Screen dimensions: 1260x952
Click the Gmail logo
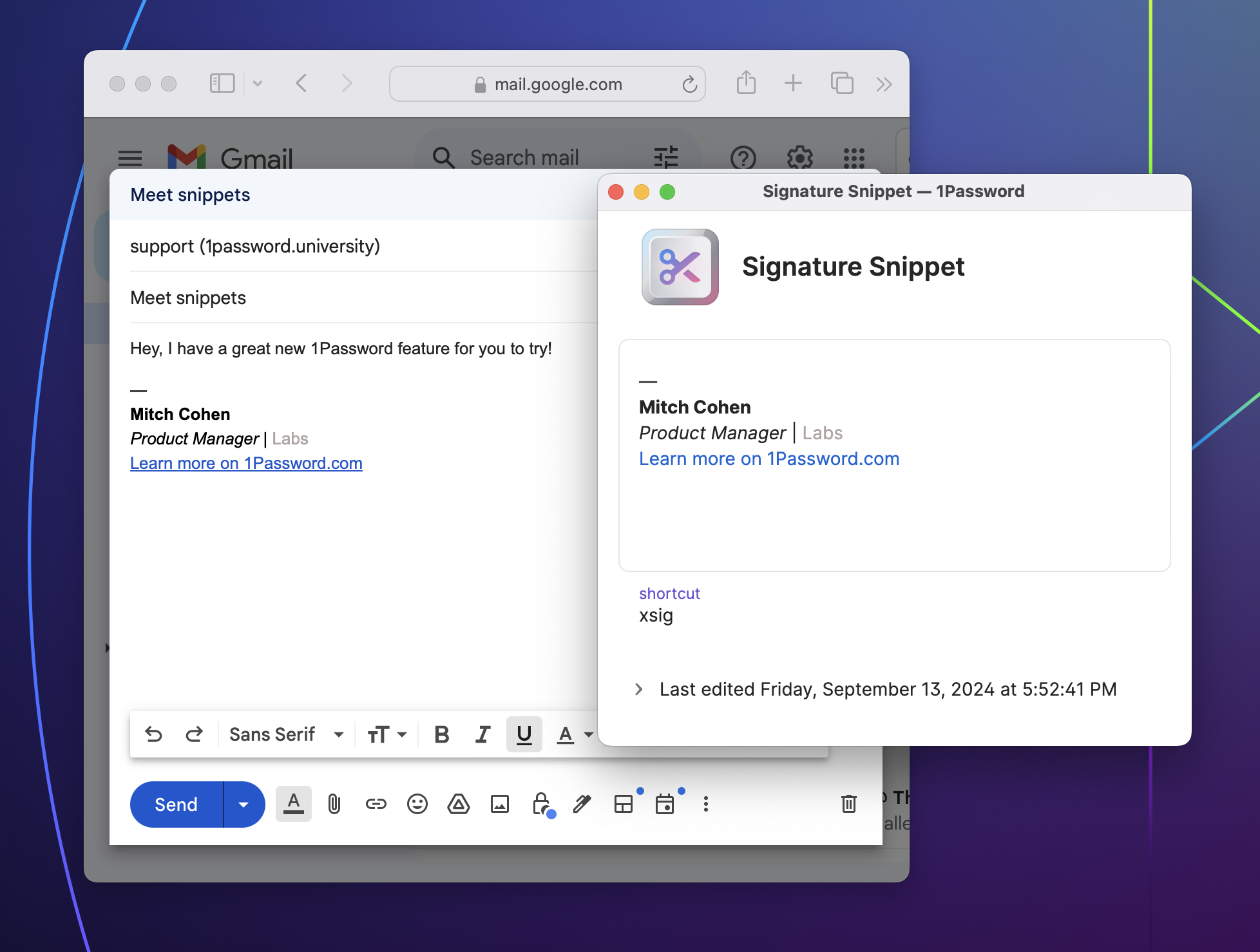coord(230,158)
